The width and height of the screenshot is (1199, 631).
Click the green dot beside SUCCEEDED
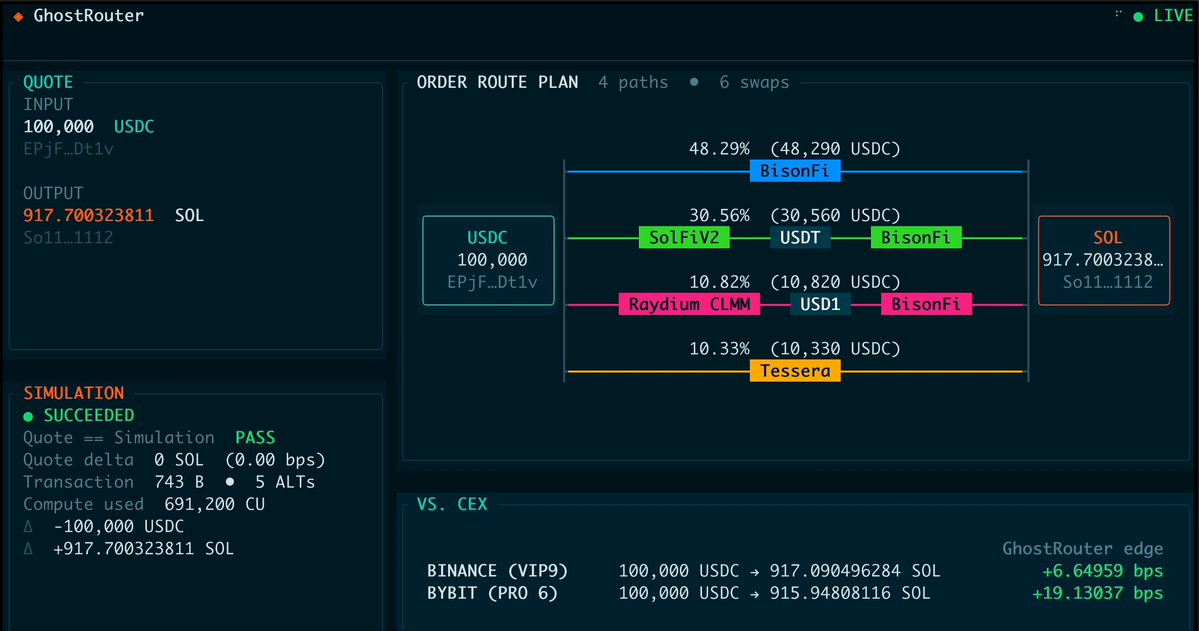click(x=28, y=416)
